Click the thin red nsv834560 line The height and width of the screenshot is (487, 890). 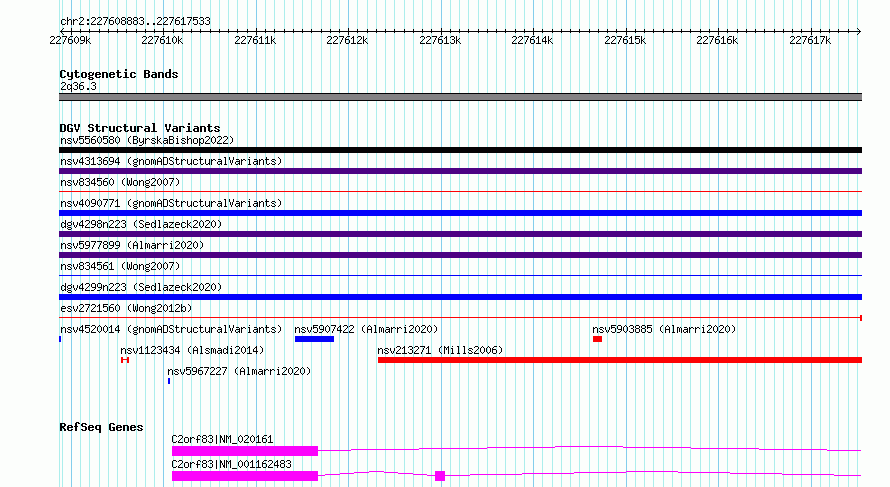460,192
